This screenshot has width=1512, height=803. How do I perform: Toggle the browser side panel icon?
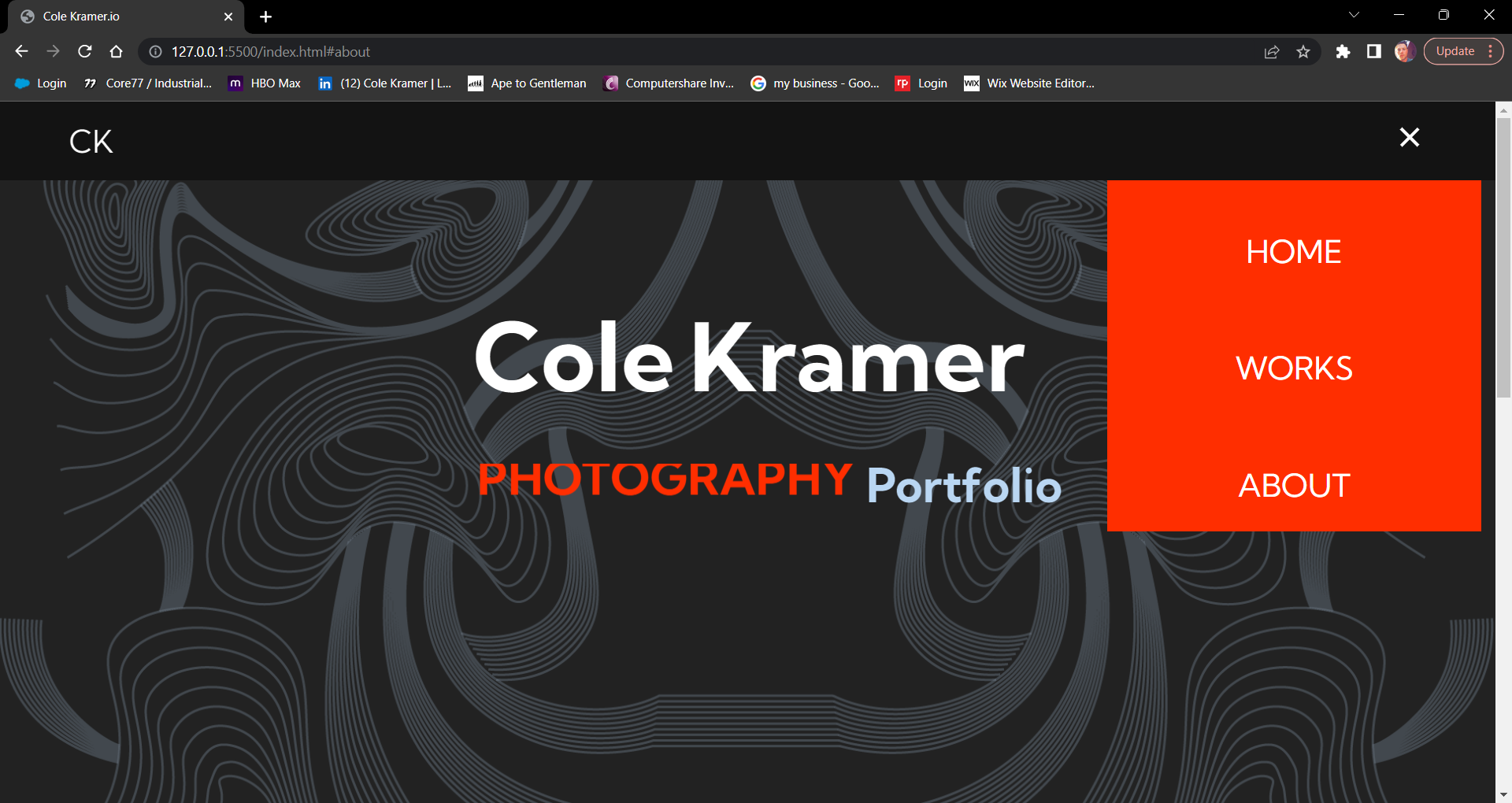(x=1374, y=51)
